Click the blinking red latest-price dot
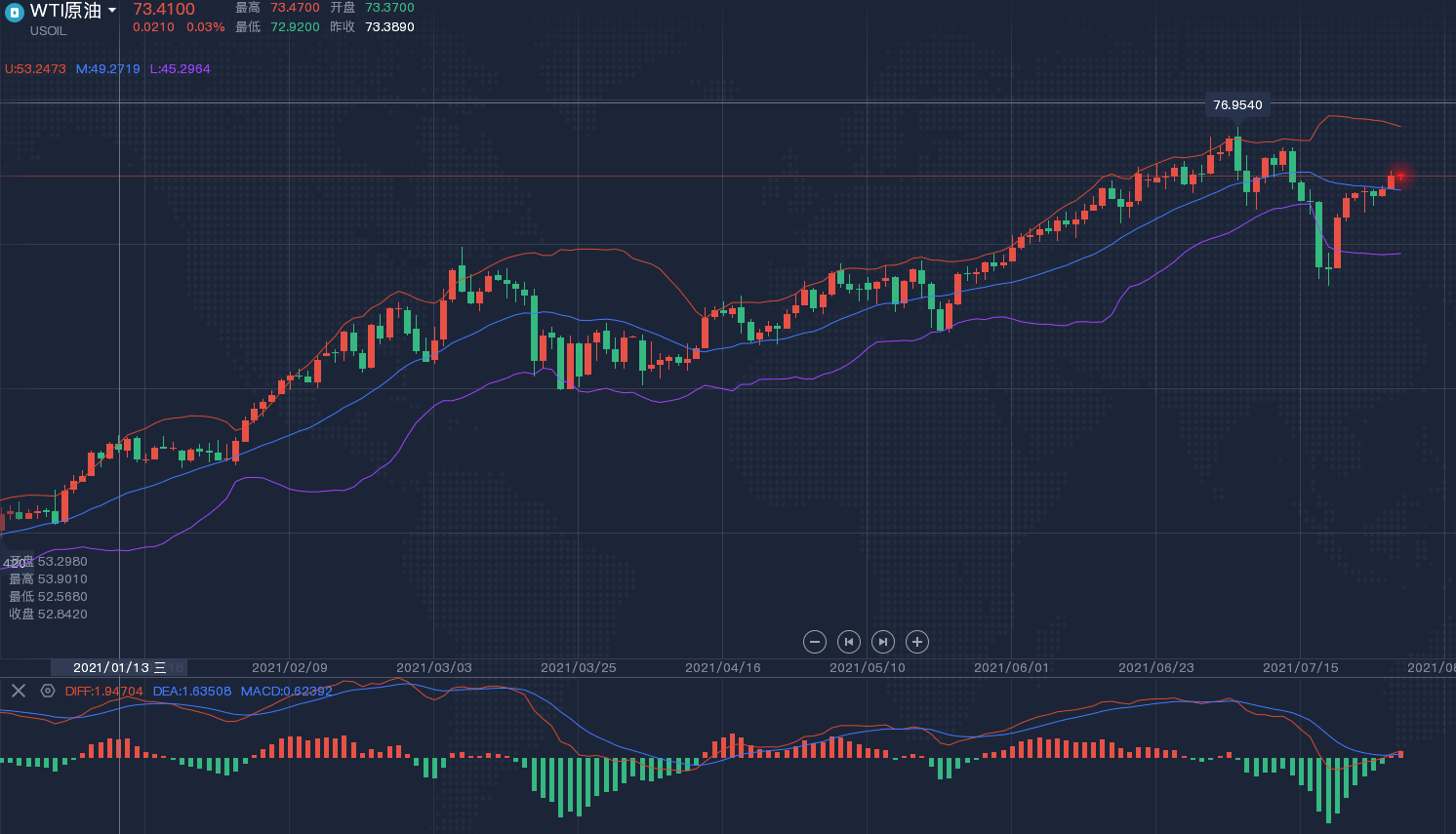This screenshot has width=1456, height=834. point(1400,176)
